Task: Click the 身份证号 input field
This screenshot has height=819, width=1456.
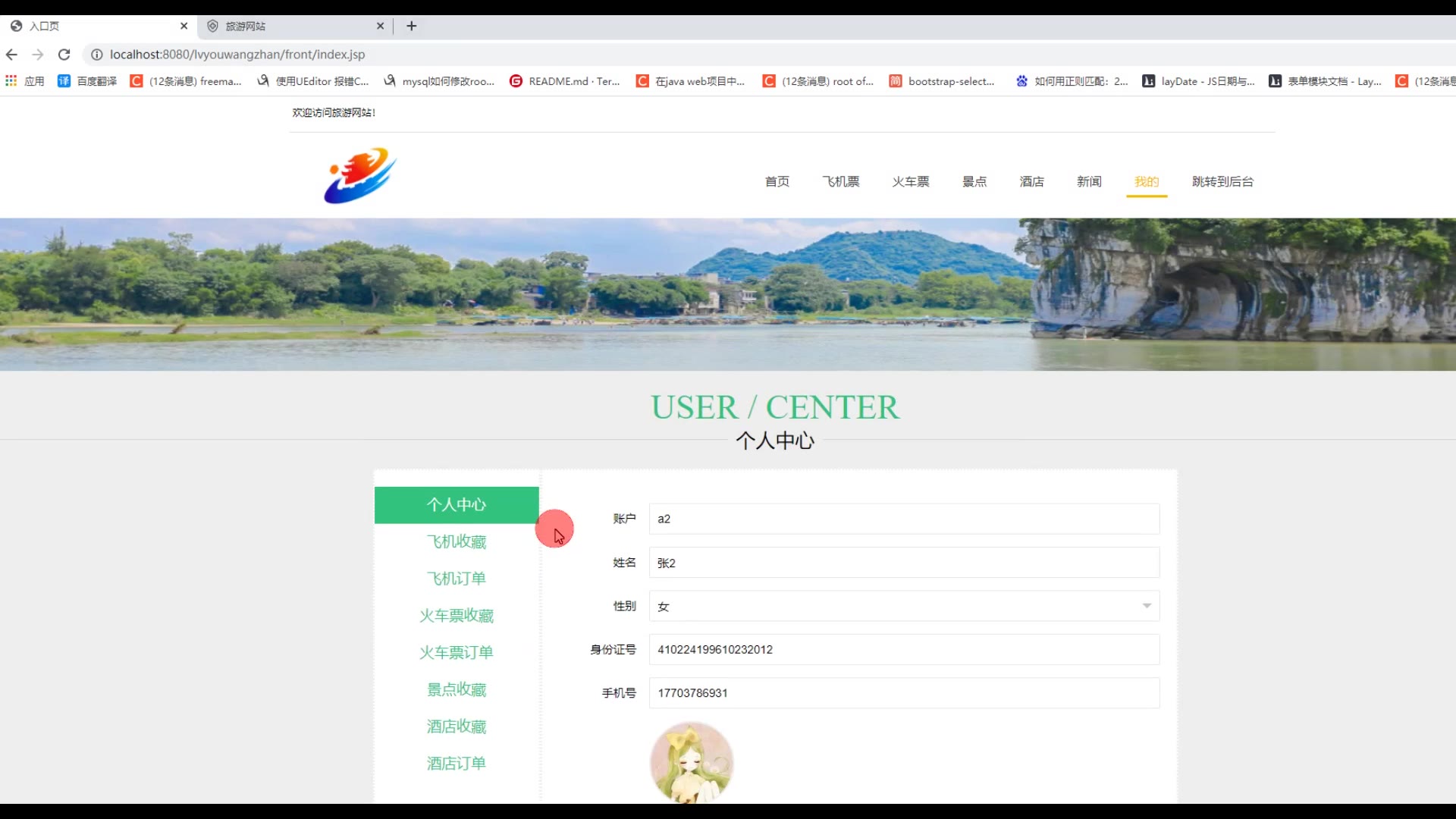Action: 904,649
